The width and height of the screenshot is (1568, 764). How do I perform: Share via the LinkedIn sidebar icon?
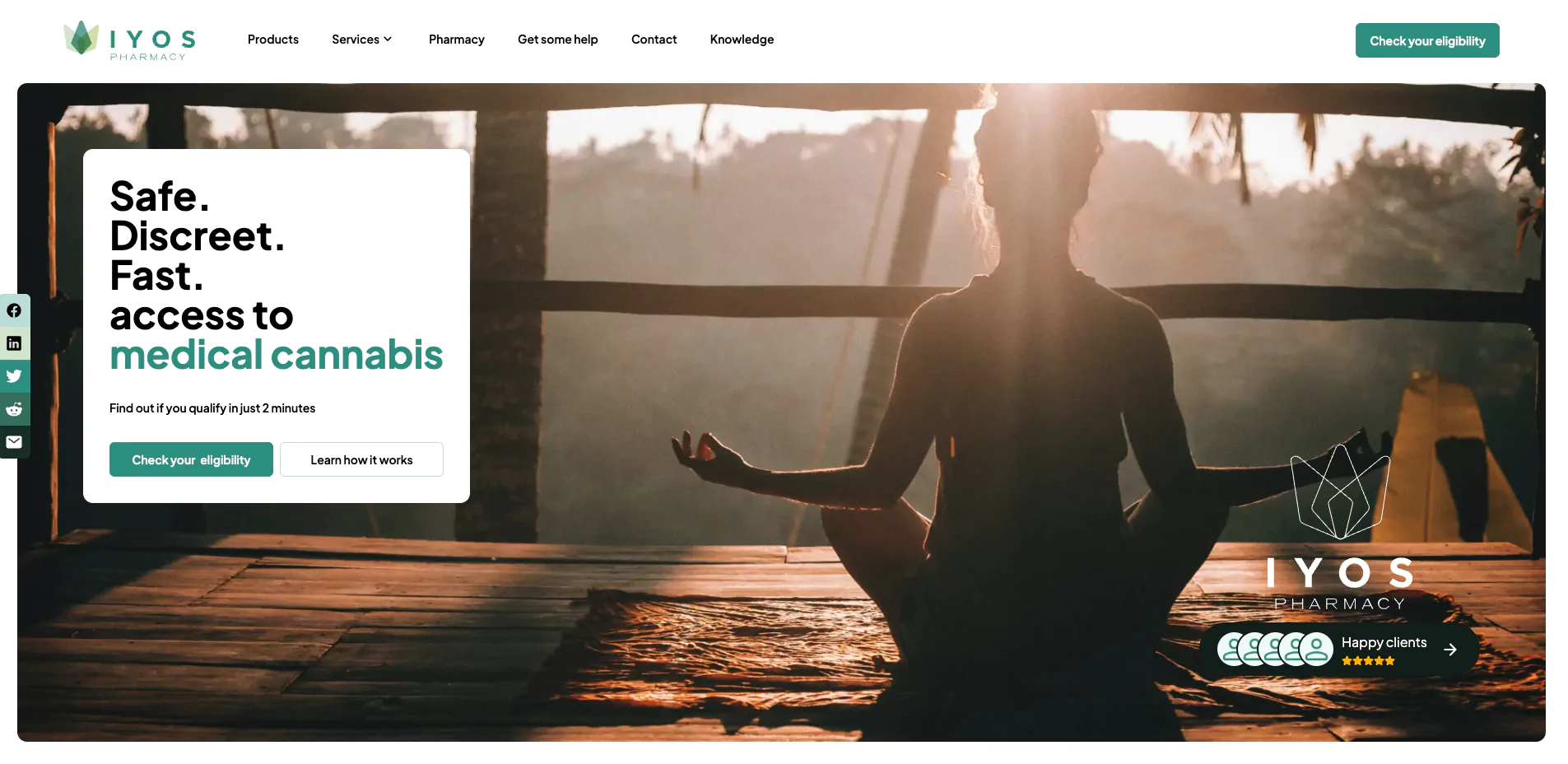(14, 343)
